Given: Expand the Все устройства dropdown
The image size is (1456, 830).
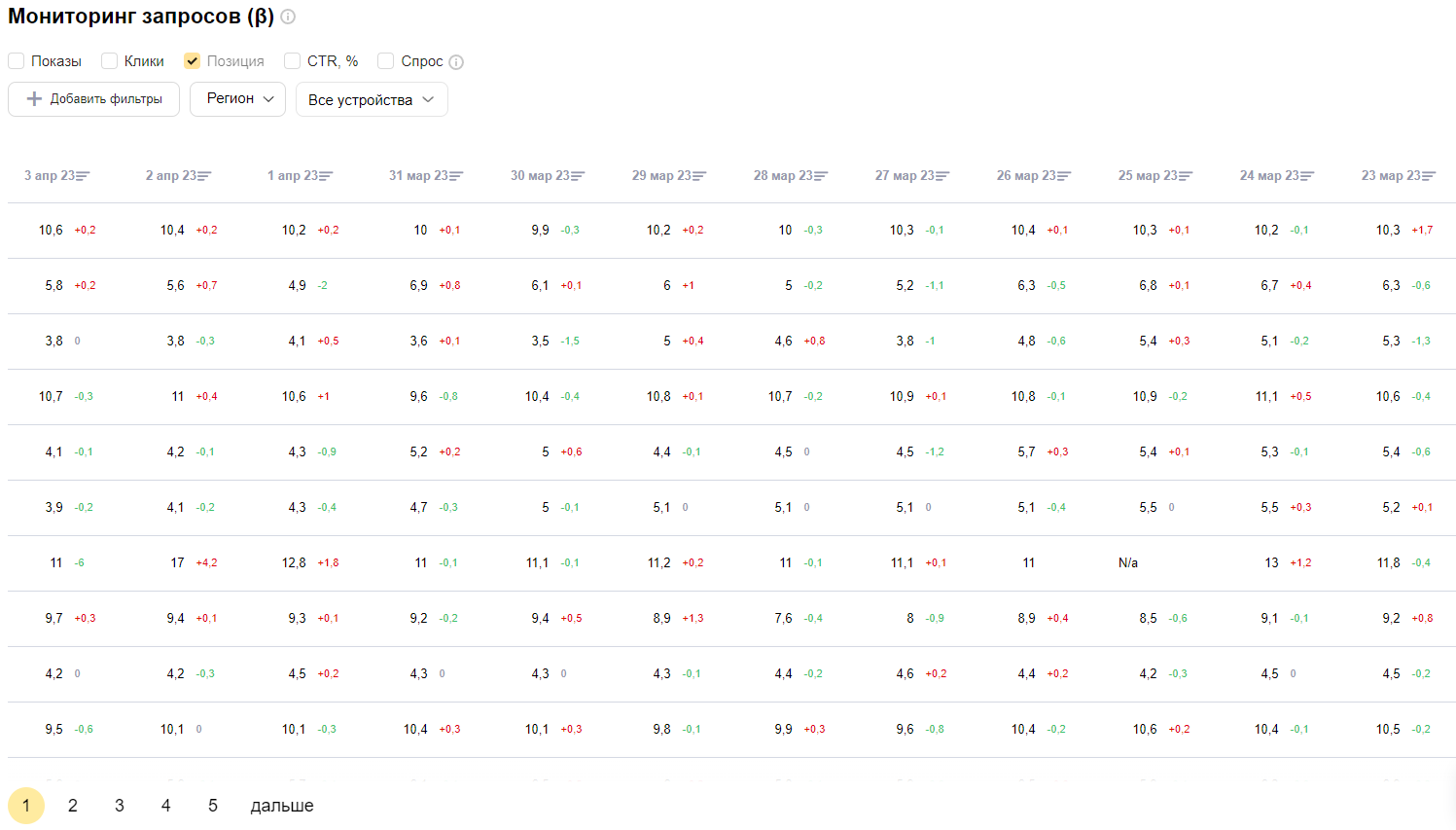Looking at the screenshot, I should (372, 99).
